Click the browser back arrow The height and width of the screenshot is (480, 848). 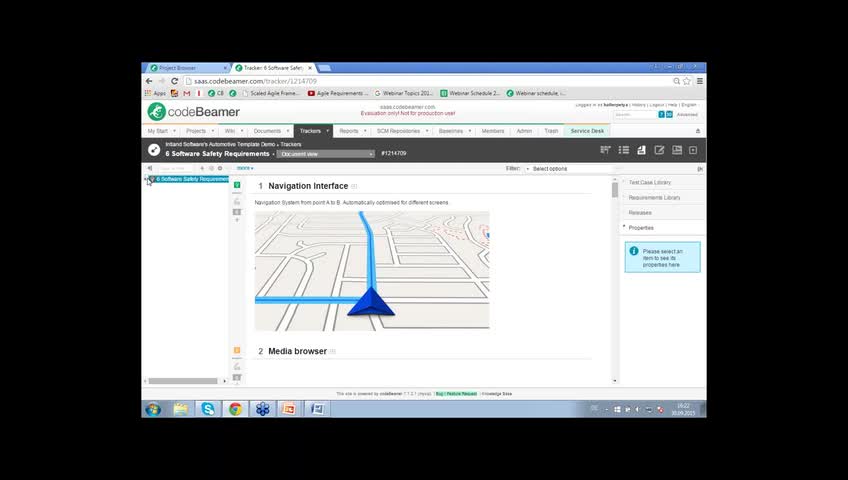(x=149, y=81)
